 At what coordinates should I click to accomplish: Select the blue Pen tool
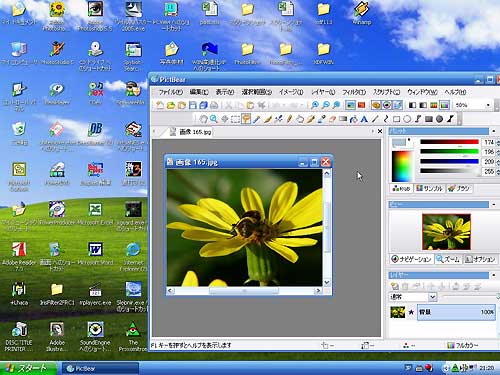257,119
